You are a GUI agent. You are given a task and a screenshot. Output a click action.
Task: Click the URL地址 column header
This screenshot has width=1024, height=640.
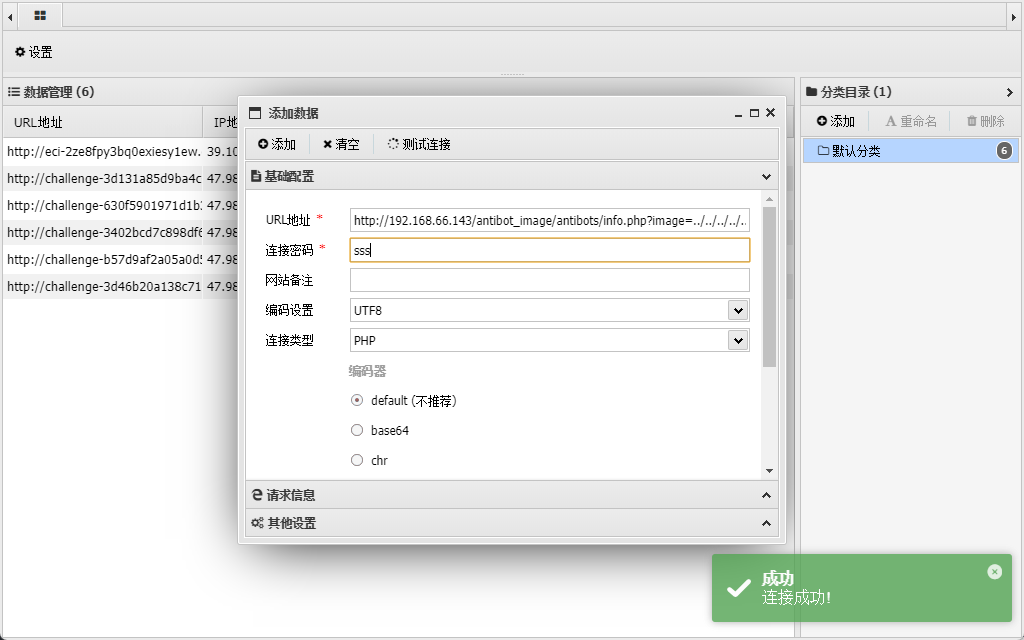point(103,122)
